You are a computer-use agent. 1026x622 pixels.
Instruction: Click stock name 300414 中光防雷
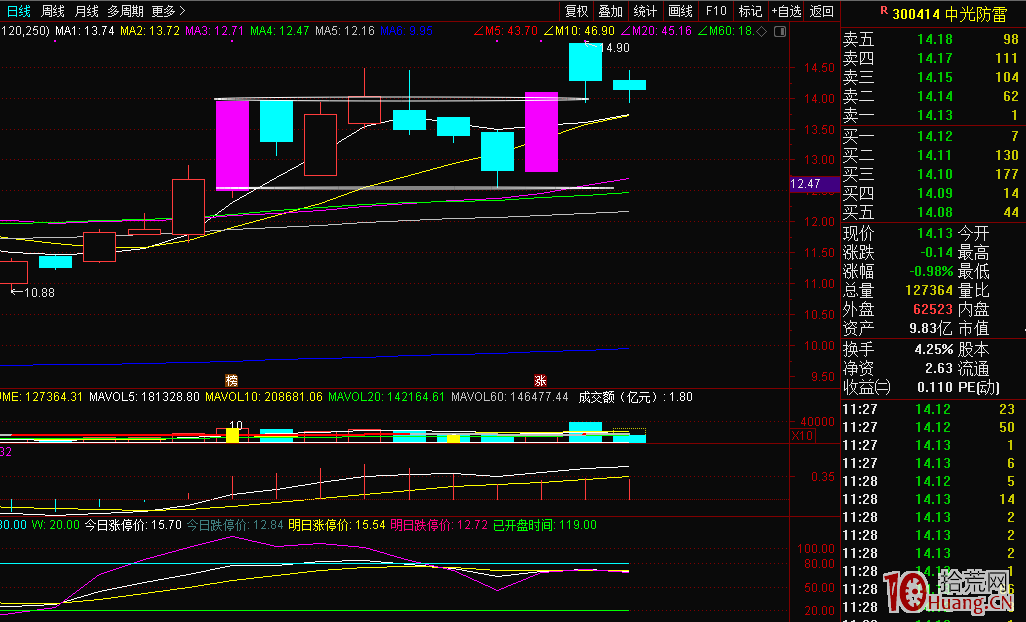pyautogui.click(x=946, y=12)
